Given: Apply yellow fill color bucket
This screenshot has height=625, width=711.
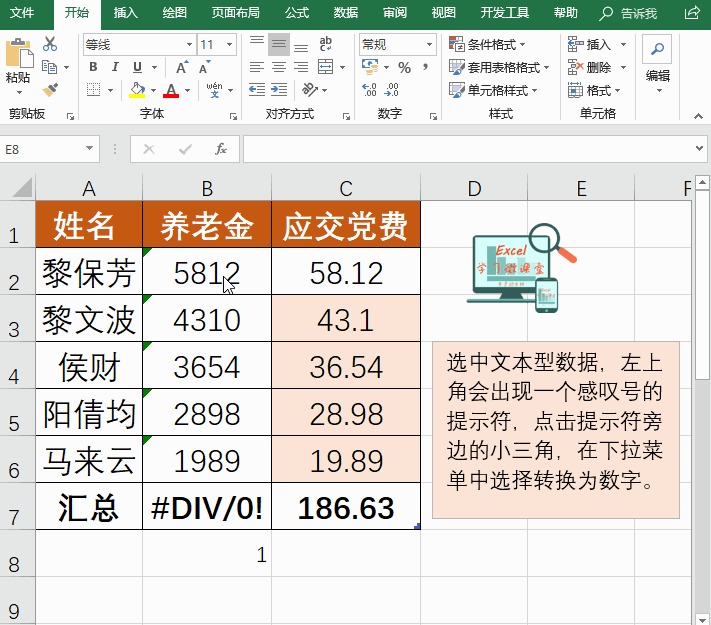Looking at the screenshot, I should [x=137, y=90].
